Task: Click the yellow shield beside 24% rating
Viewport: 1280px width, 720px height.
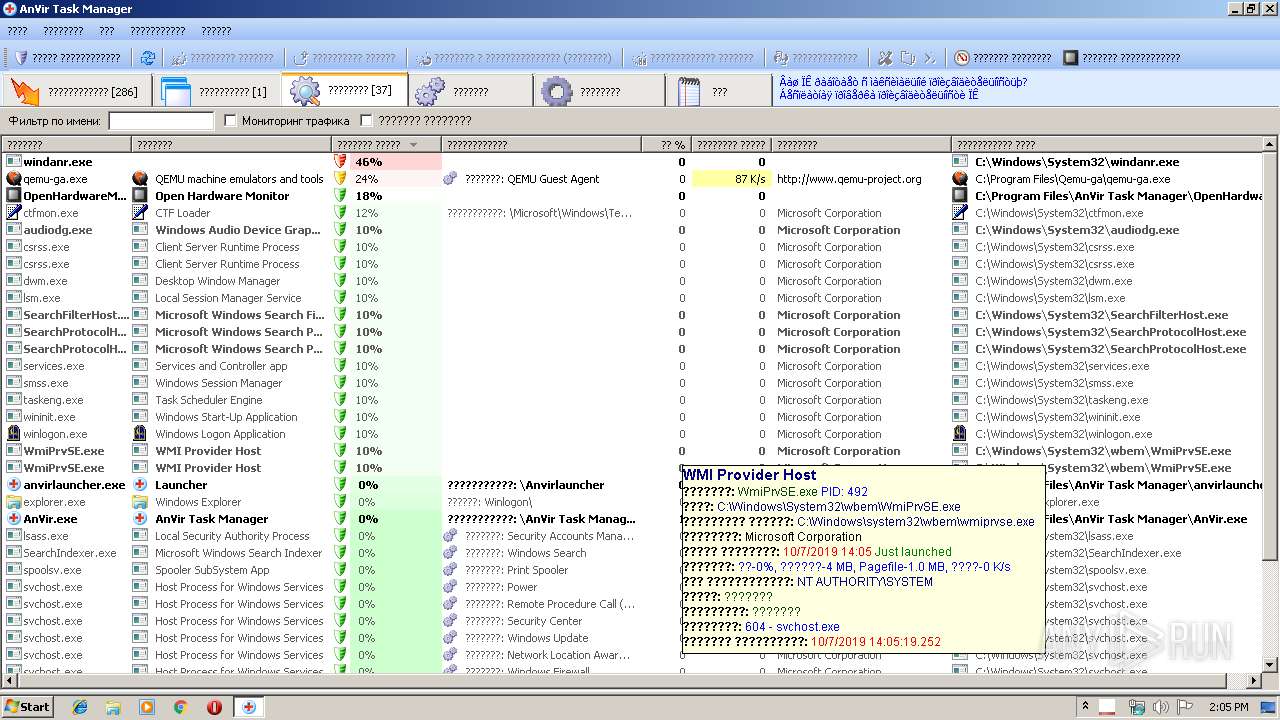Action: pos(340,178)
